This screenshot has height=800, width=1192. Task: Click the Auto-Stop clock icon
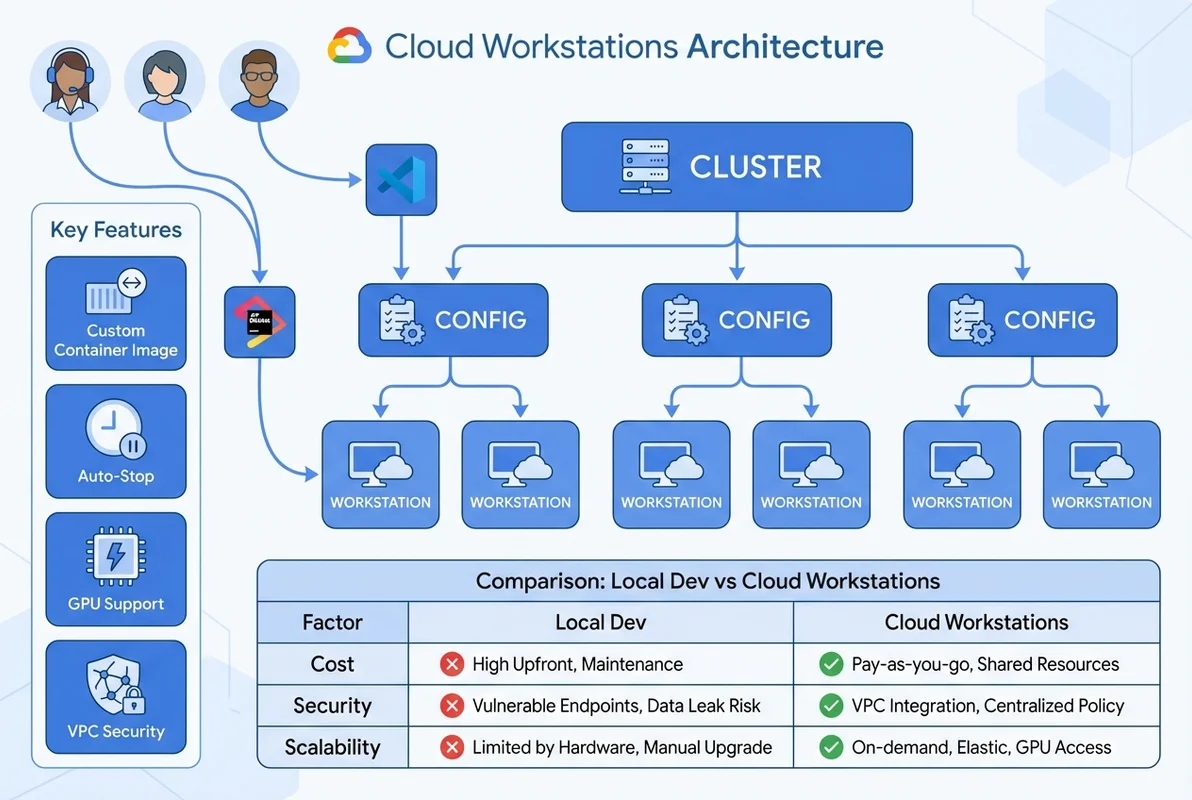(115, 428)
